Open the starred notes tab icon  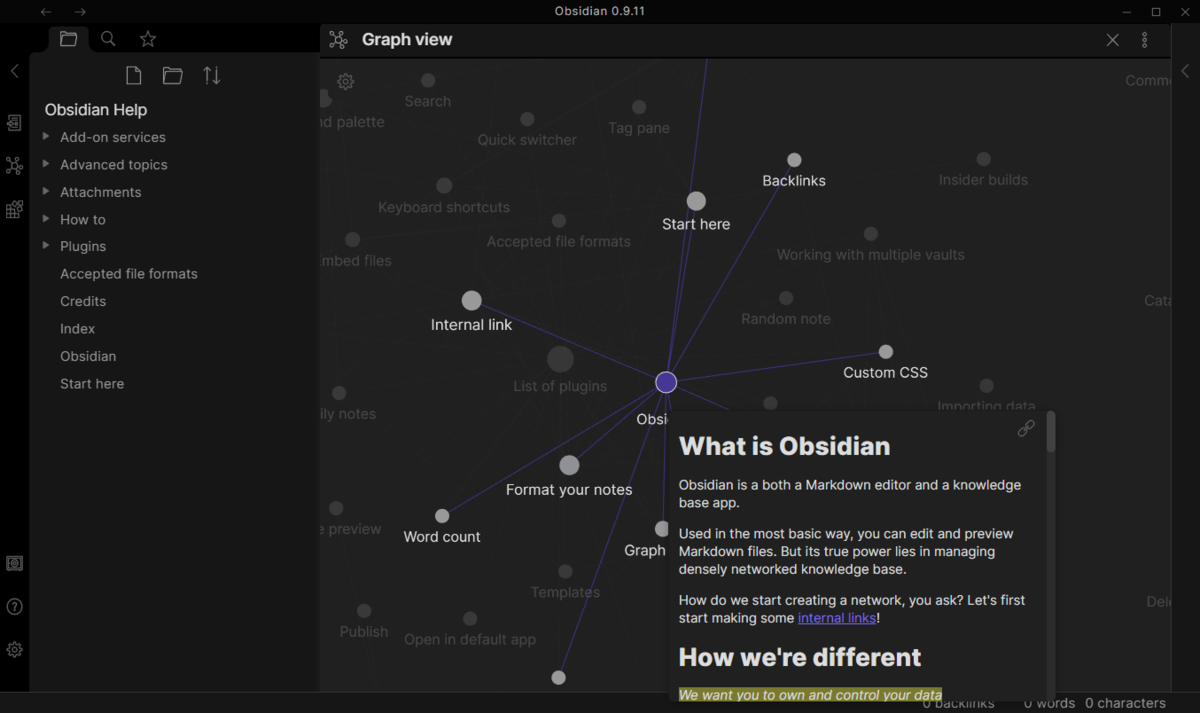148,39
